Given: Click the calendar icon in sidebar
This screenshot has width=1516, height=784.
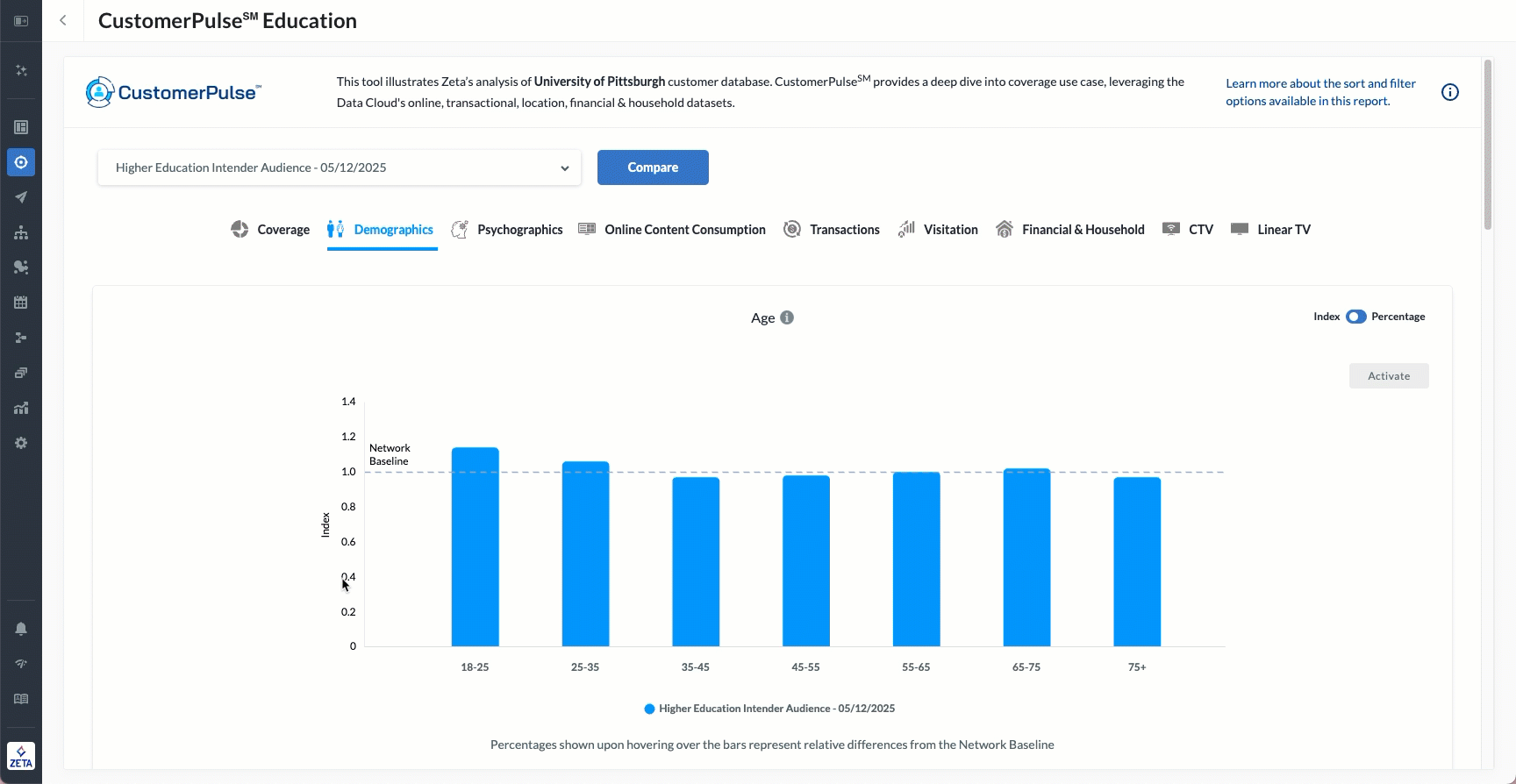Looking at the screenshot, I should (x=21, y=303).
